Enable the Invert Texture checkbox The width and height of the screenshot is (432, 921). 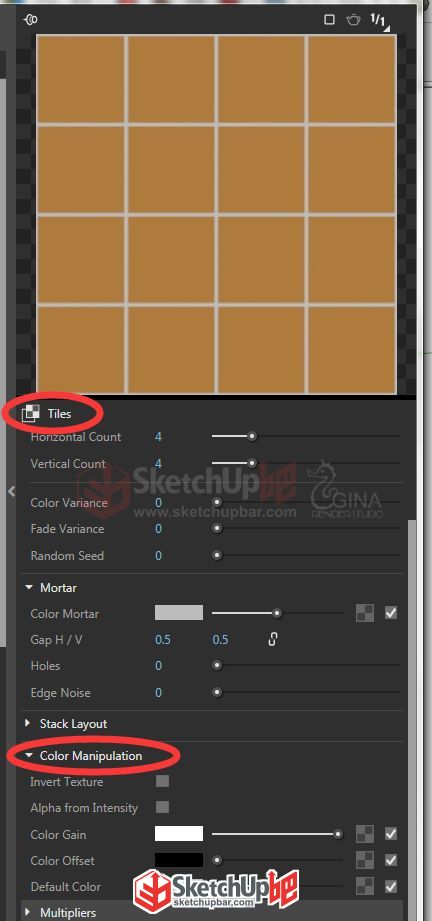point(162,781)
